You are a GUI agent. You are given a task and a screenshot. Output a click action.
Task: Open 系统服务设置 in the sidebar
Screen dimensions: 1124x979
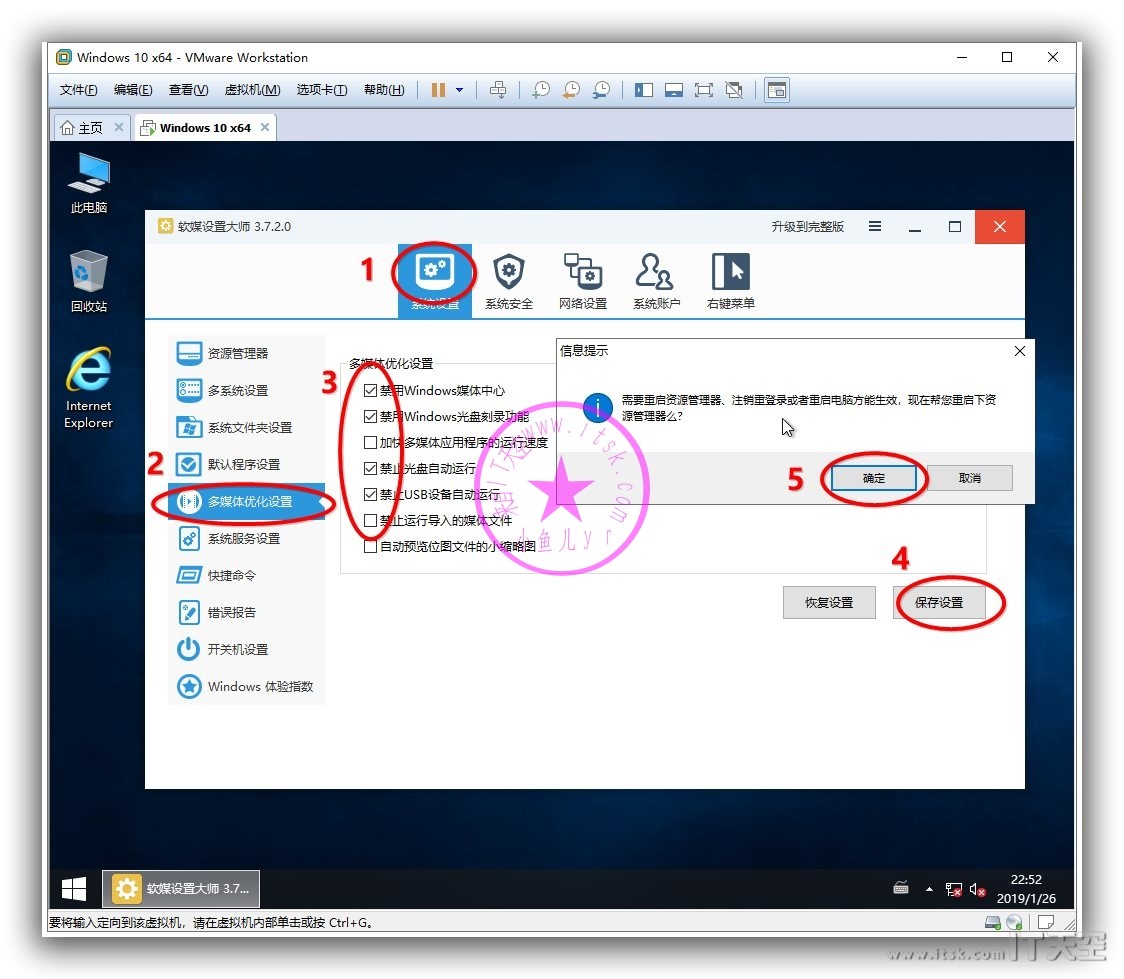click(246, 539)
